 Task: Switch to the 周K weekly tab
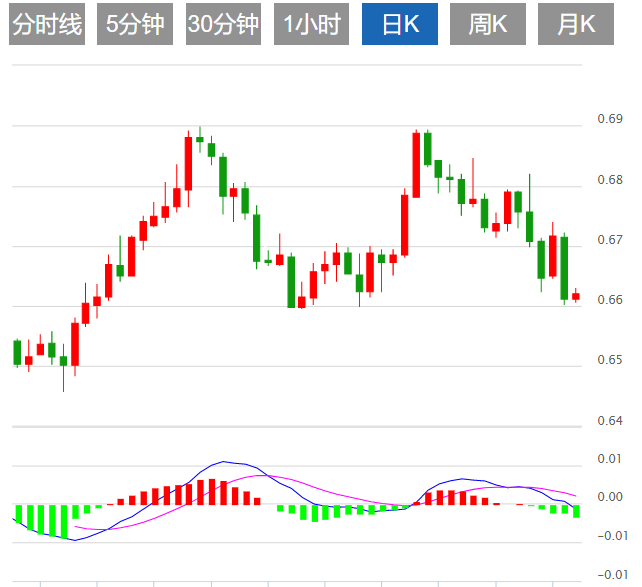[488, 24]
